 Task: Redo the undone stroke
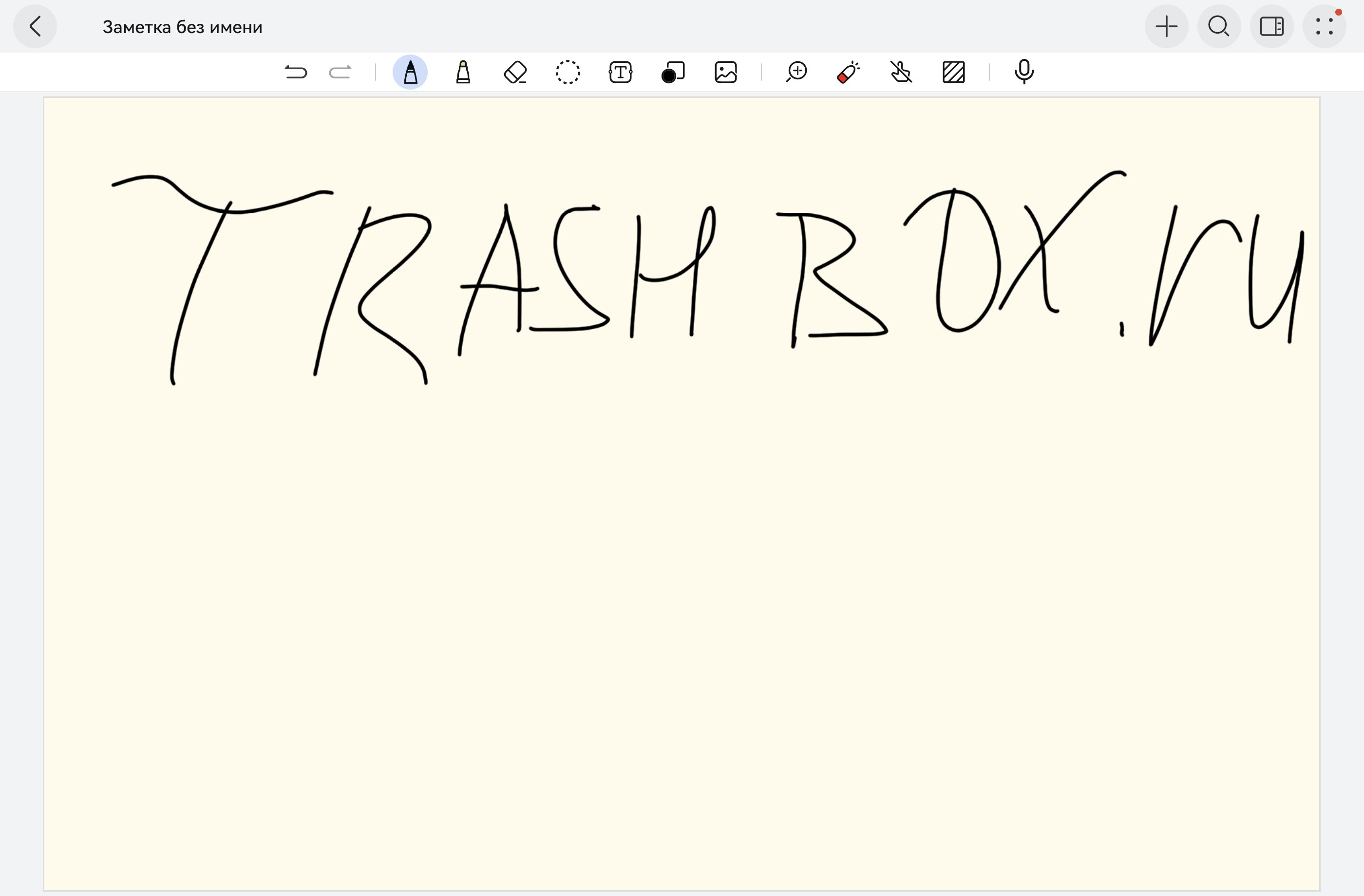[340, 72]
